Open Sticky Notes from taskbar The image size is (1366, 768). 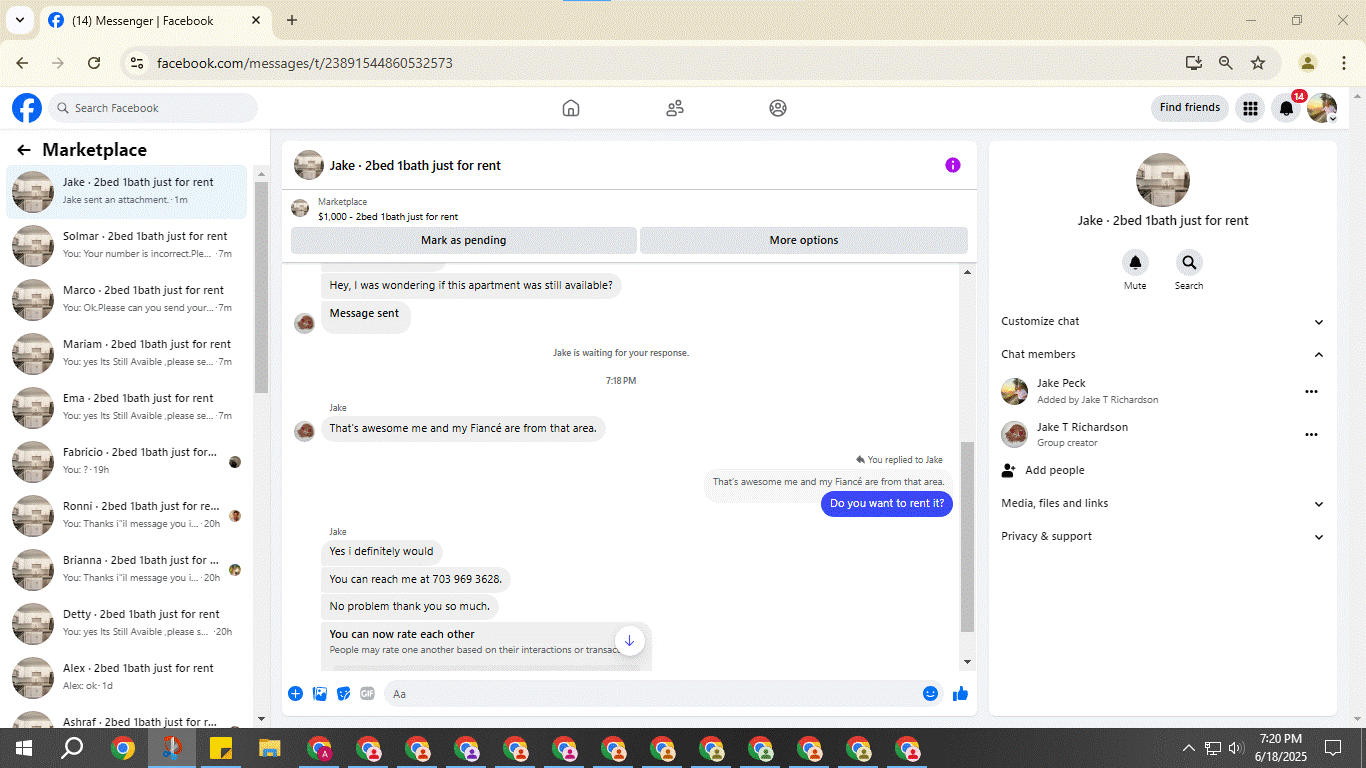tap(221, 747)
